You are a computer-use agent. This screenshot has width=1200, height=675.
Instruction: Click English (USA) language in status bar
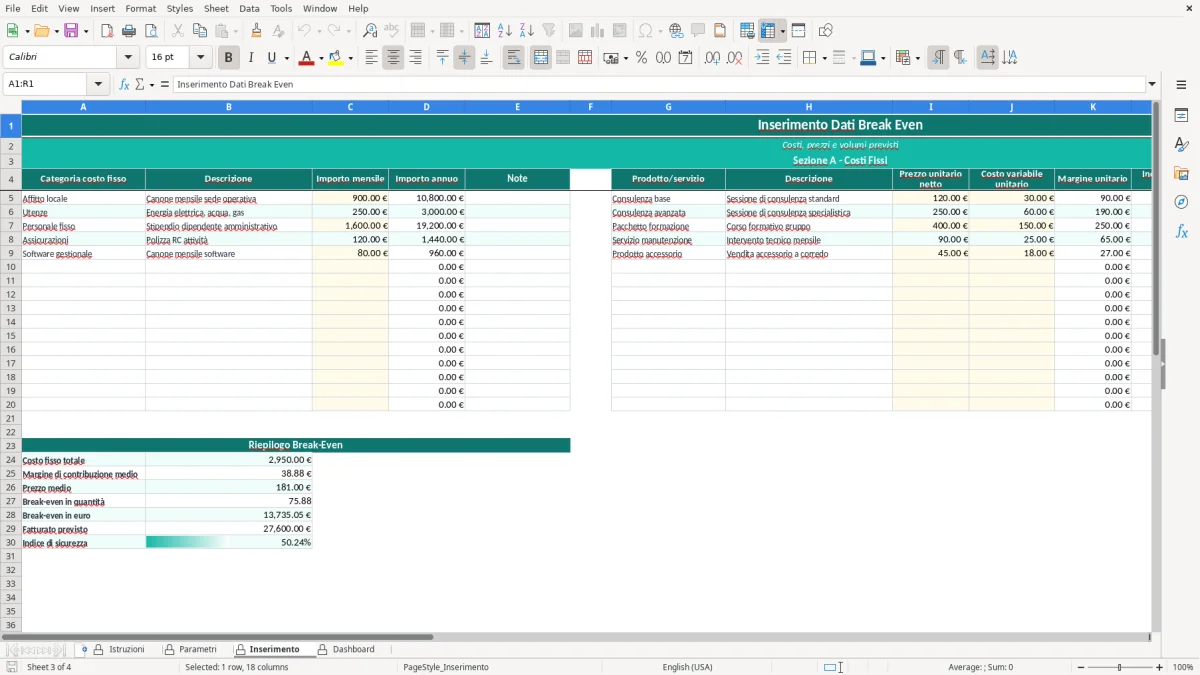click(688, 667)
